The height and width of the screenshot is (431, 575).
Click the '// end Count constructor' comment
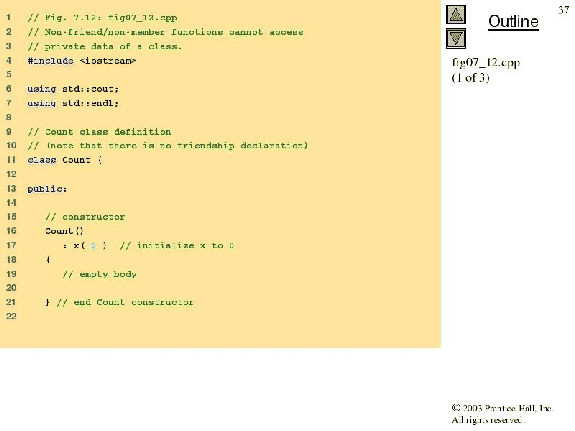click(x=125, y=302)
